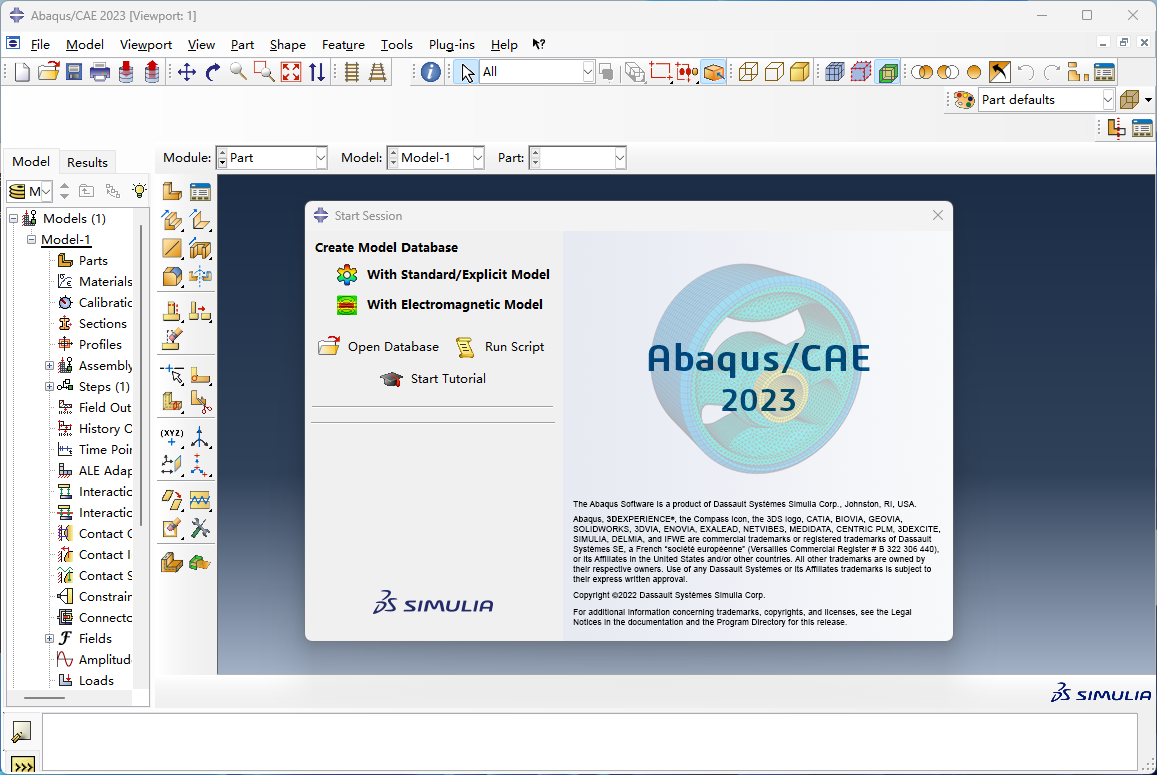Click the selection arrow tool icon
Viewport: 1157px width, 775px height.
pos(467,72)
